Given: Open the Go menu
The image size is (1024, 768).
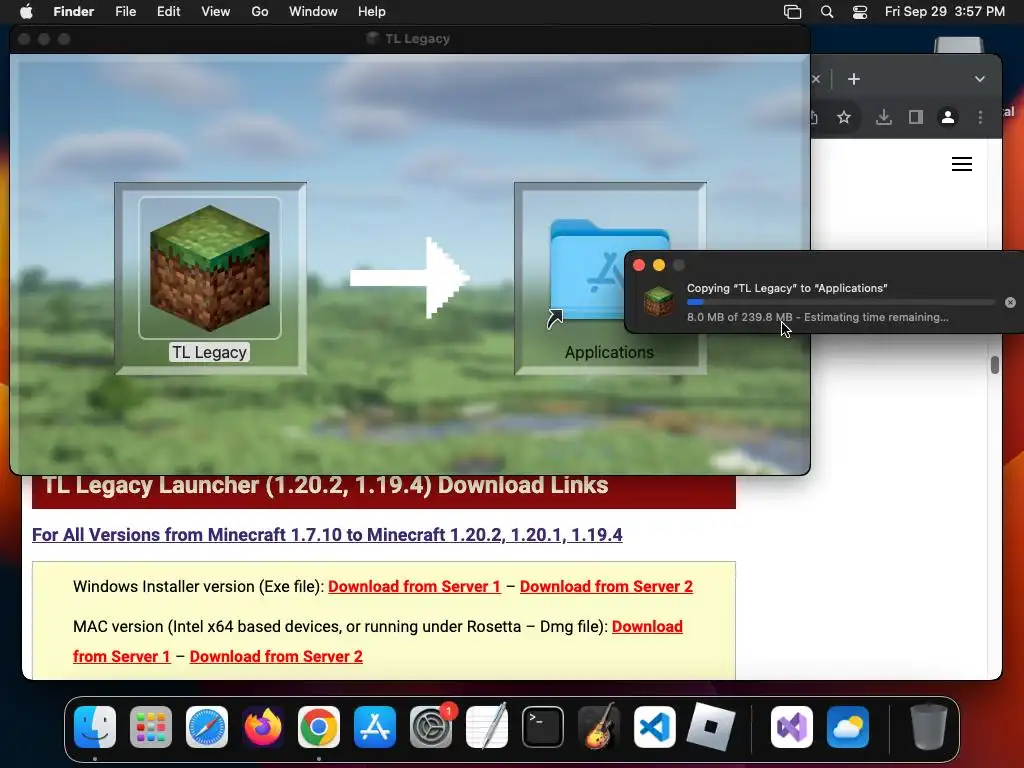Looking at the screenshot, I should coord(260,12).
